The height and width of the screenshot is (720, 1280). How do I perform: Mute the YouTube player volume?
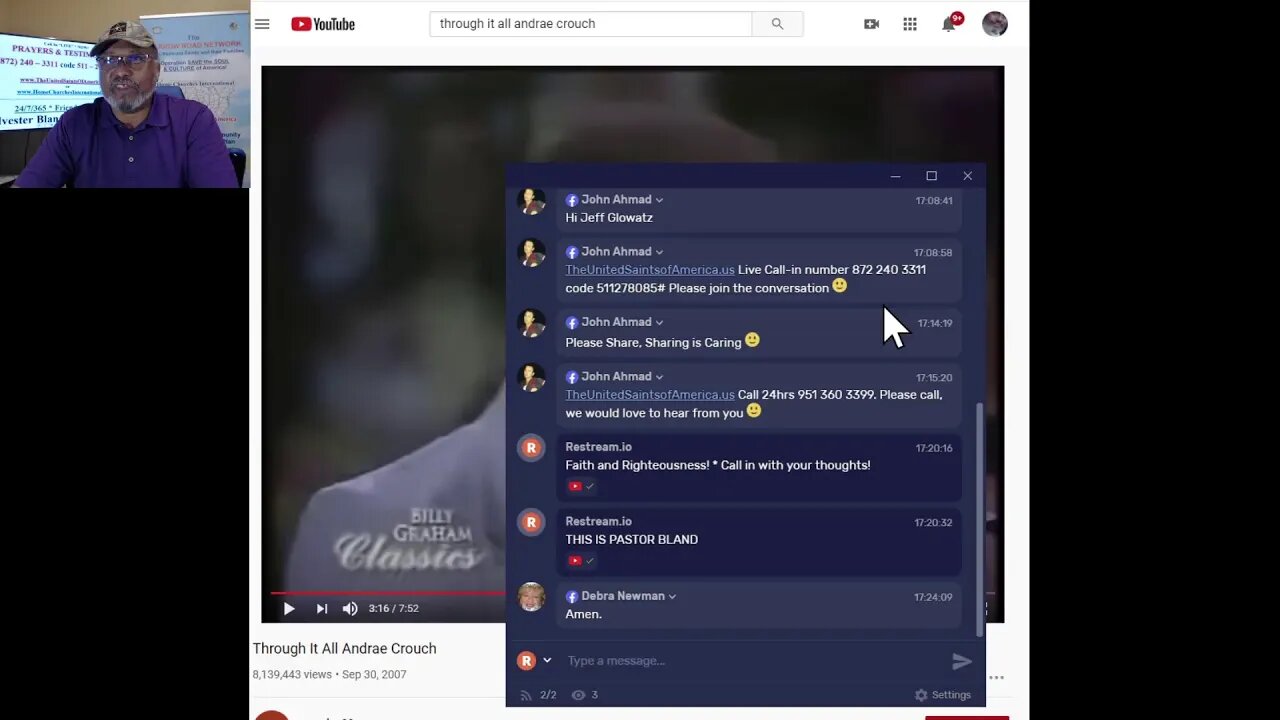pos(350,608)
